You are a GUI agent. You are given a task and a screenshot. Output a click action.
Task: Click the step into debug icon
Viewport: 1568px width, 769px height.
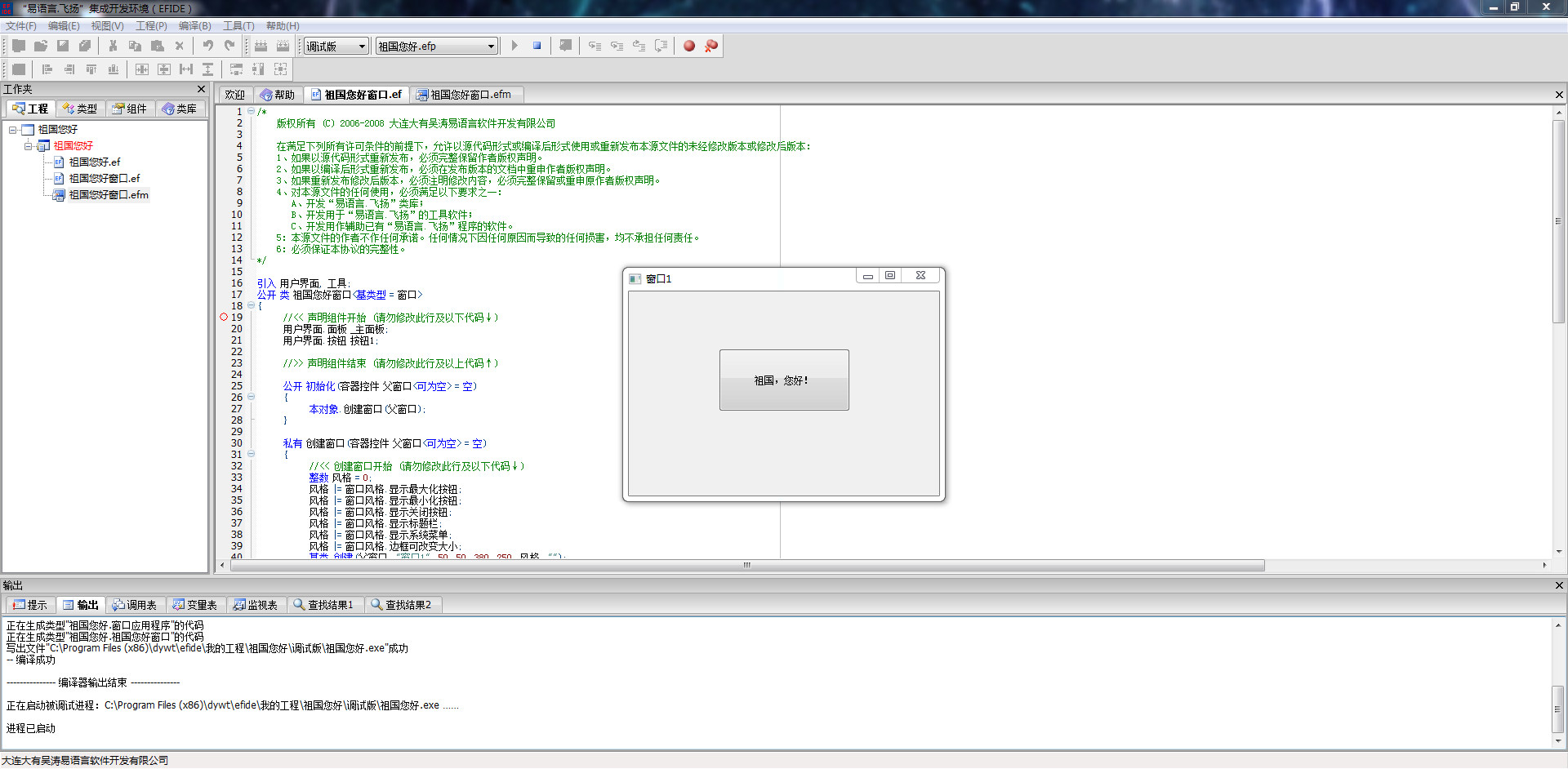[595, 46]
